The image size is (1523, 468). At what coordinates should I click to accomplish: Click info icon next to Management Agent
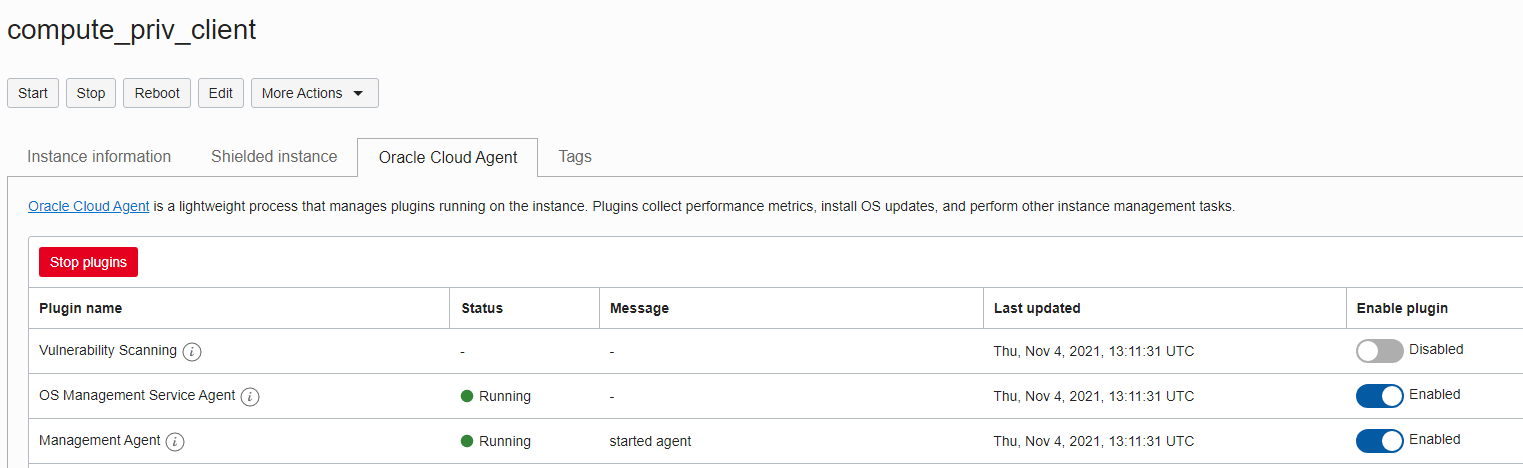click(x=175, y=442)
